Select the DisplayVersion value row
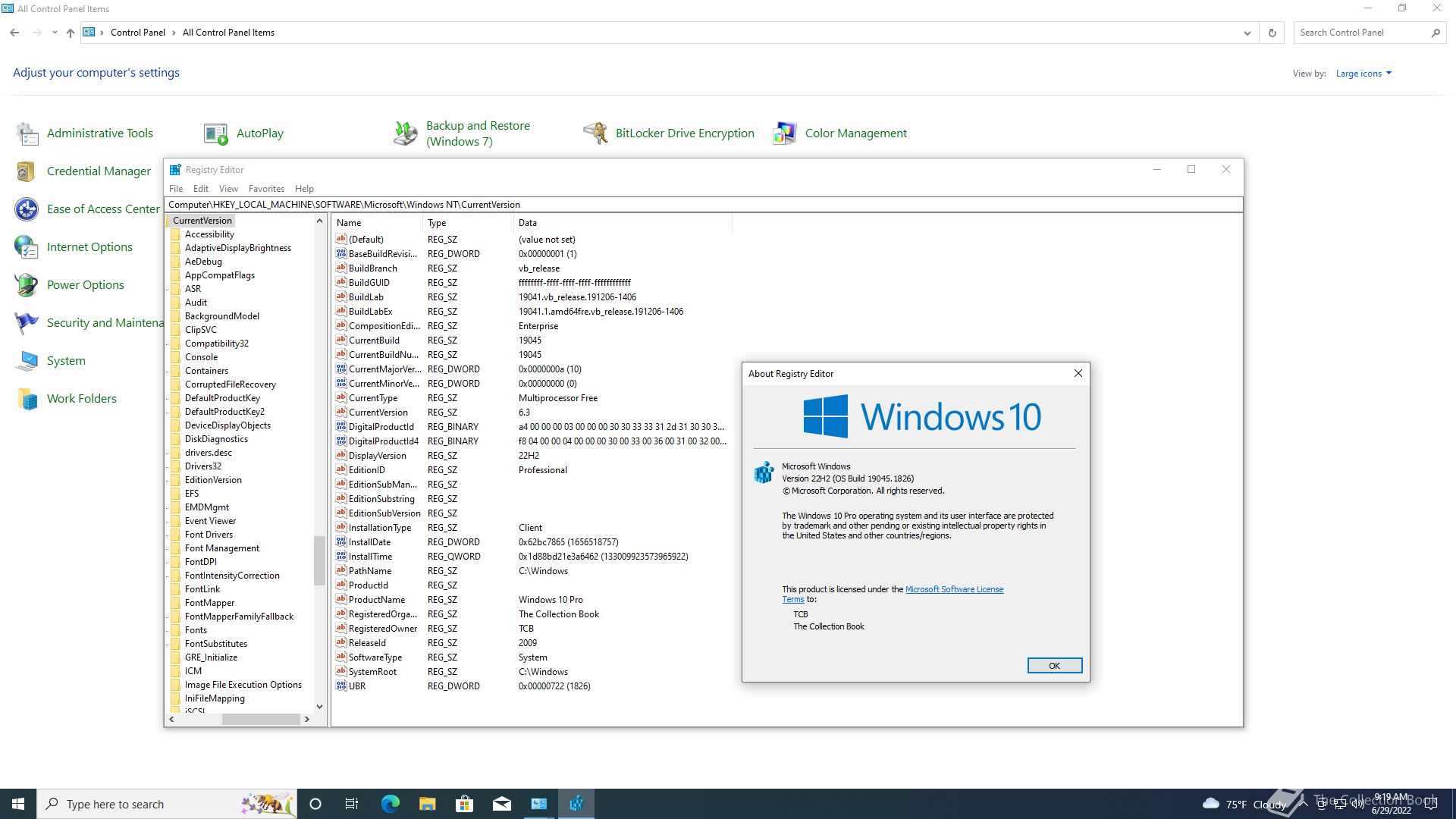The width and height of the screenshot is (1456, 819). (x=531, y=456)
